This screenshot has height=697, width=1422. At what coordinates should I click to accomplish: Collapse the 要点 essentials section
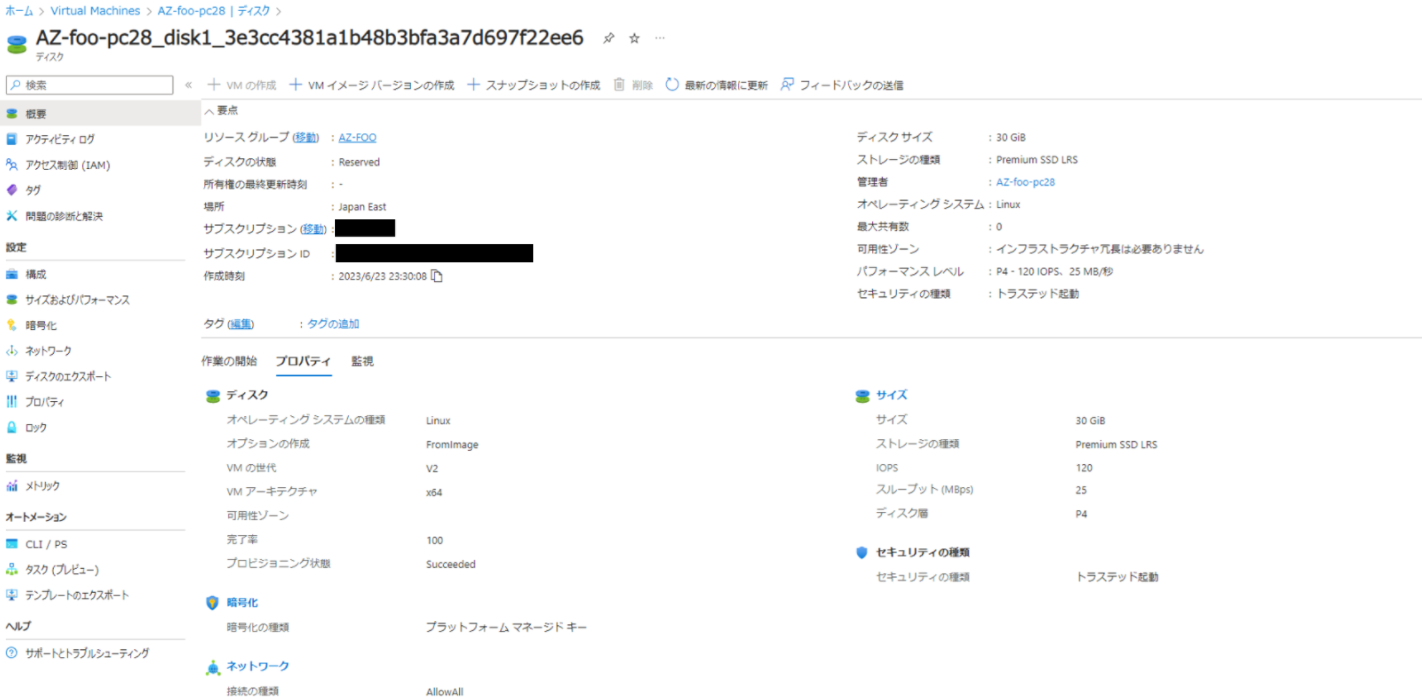[221, 110]
